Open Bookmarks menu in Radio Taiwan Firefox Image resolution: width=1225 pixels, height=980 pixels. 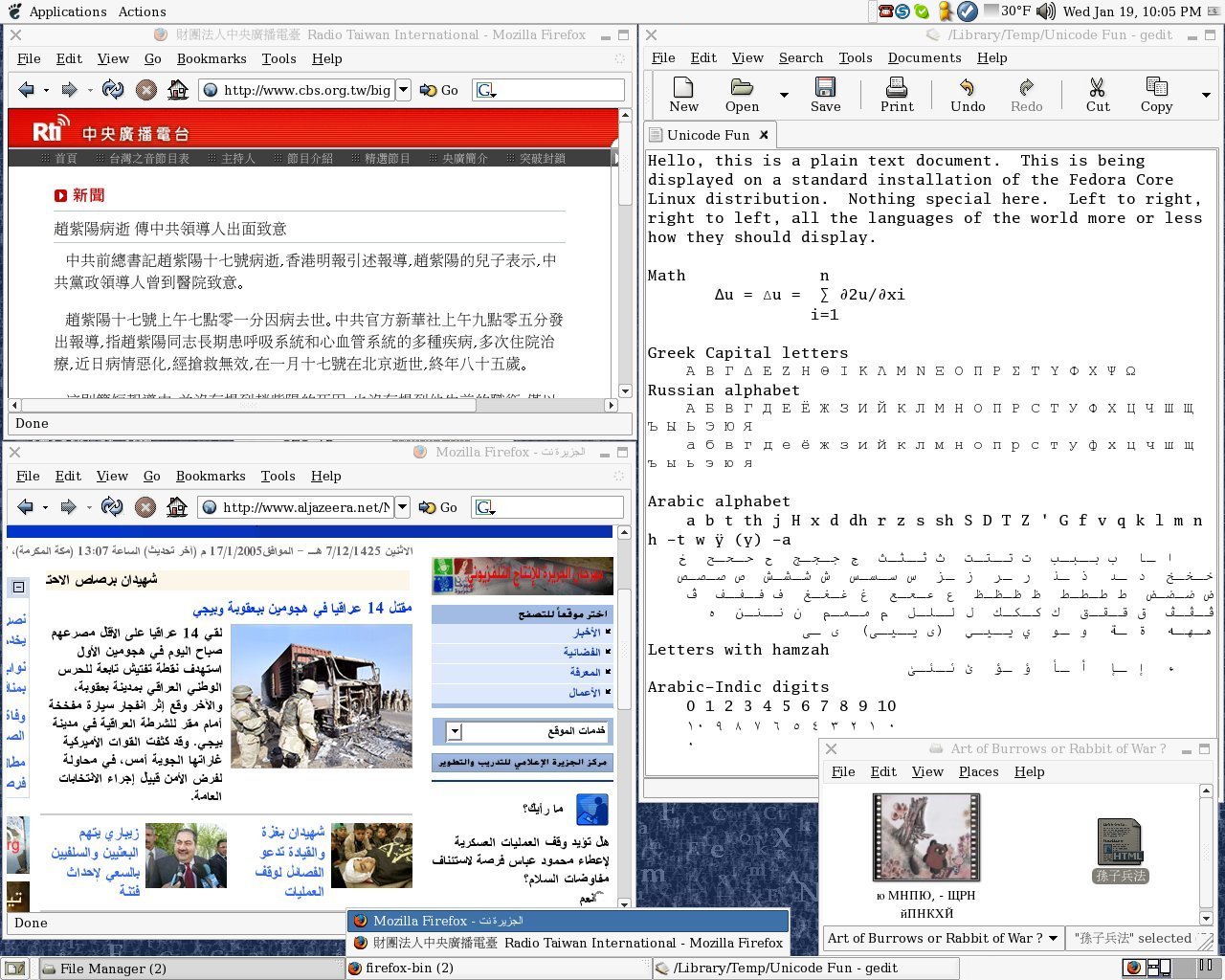212,58
